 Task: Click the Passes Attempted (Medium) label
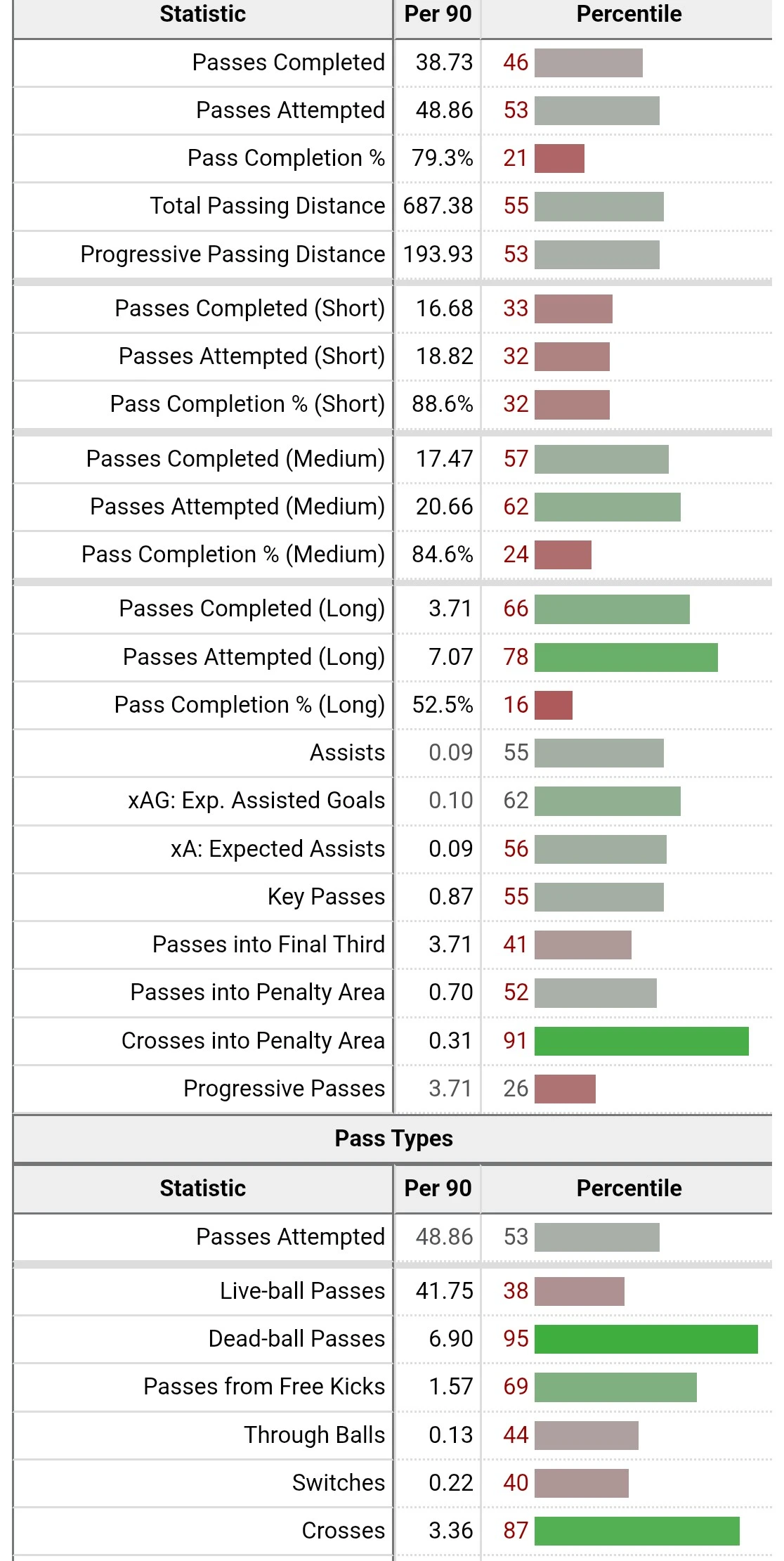point(237,507)
